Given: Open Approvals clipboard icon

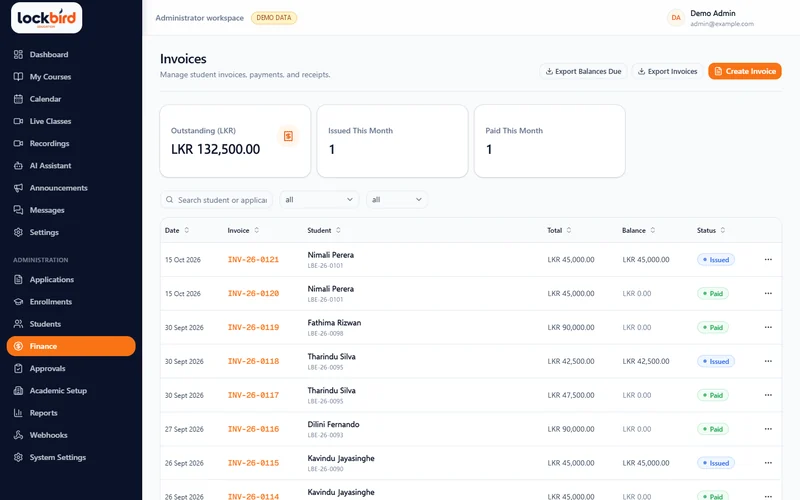Looking at the screenshot, I should coord(18,368).
